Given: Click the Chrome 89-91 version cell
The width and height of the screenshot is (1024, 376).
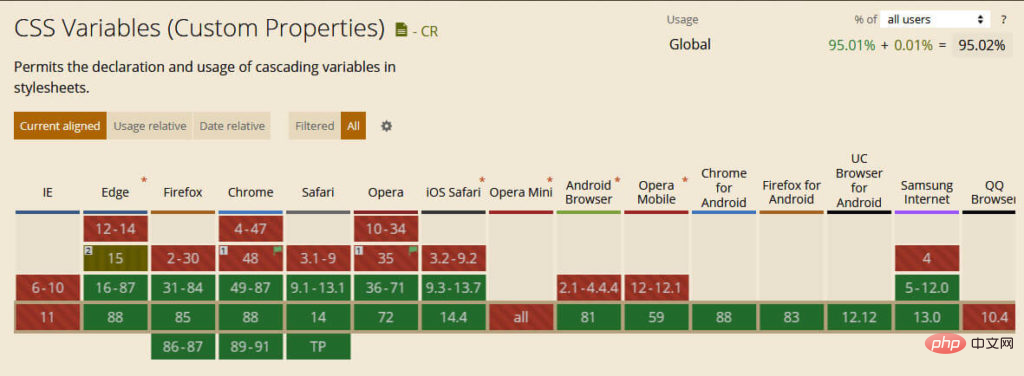Looking at the screenshot, I should (251, 347).
